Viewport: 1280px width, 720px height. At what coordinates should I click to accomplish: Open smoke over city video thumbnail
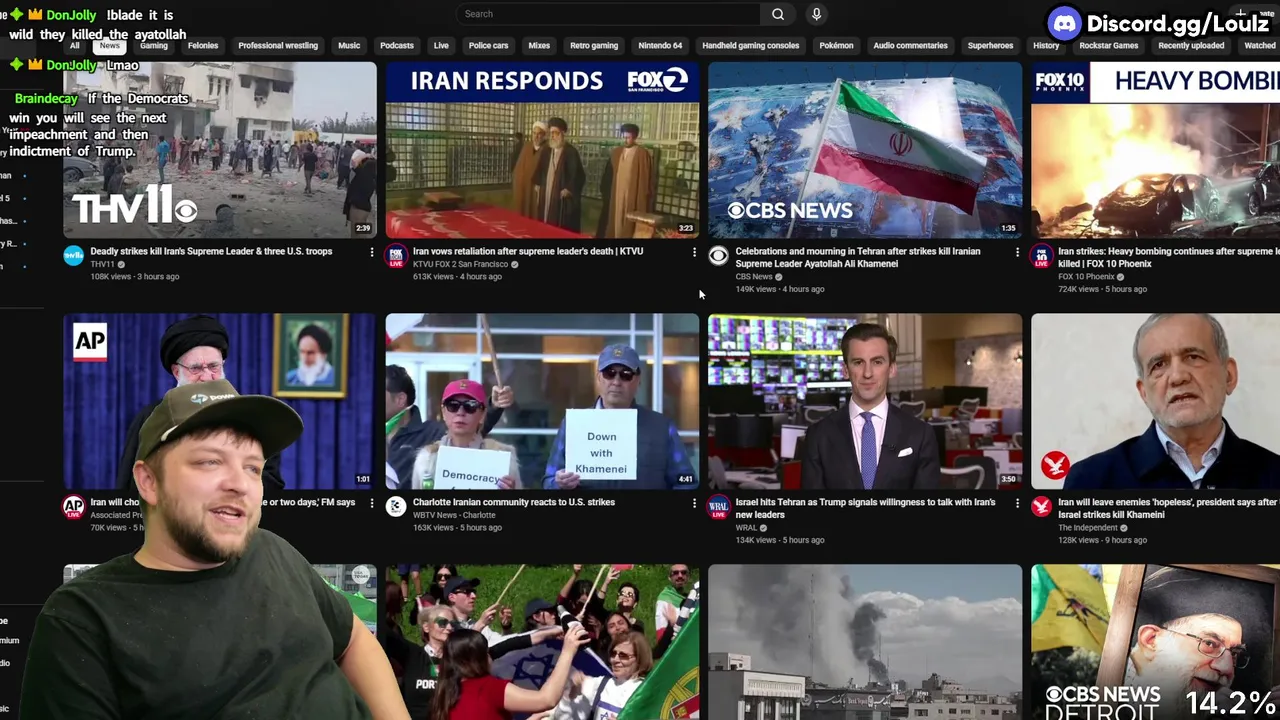tap(865, 642)
